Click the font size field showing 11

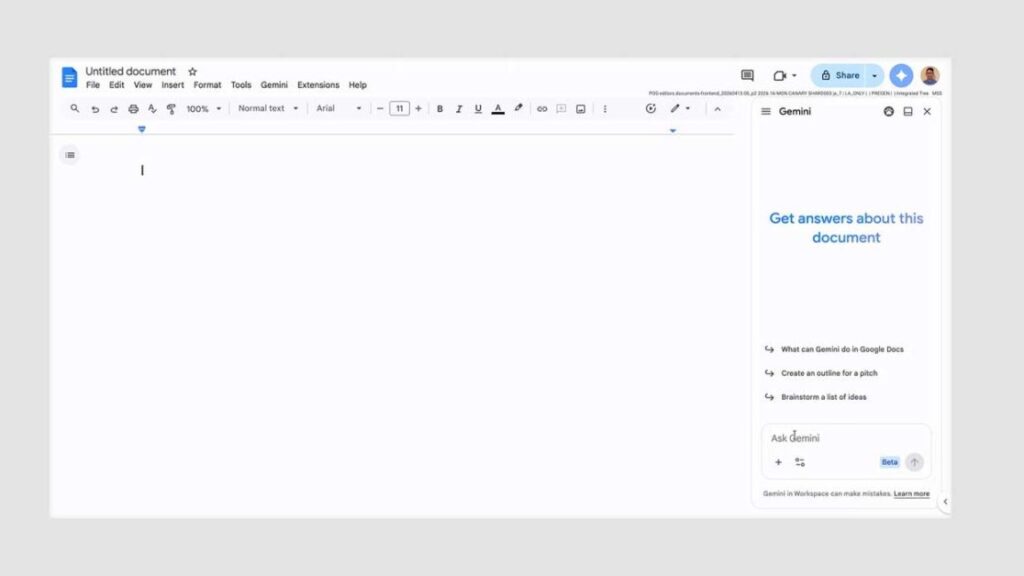tap(399, 108)
